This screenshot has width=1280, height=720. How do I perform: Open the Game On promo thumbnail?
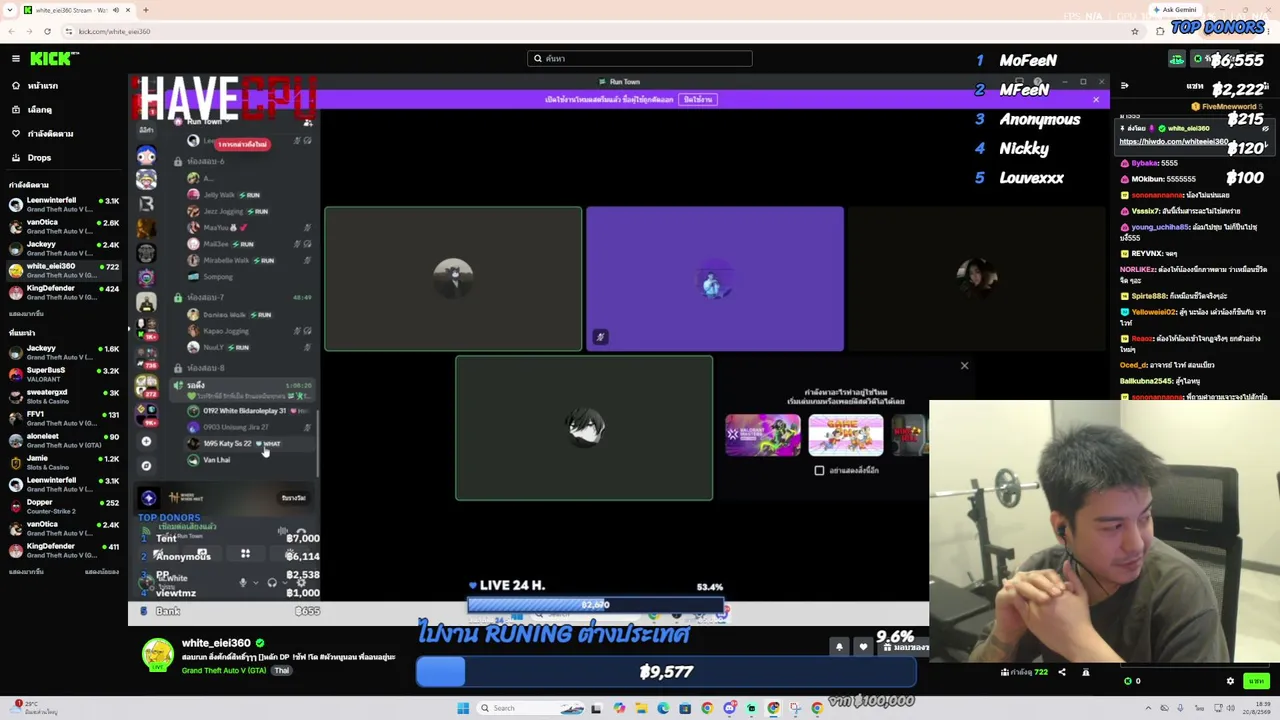[846, 435]
